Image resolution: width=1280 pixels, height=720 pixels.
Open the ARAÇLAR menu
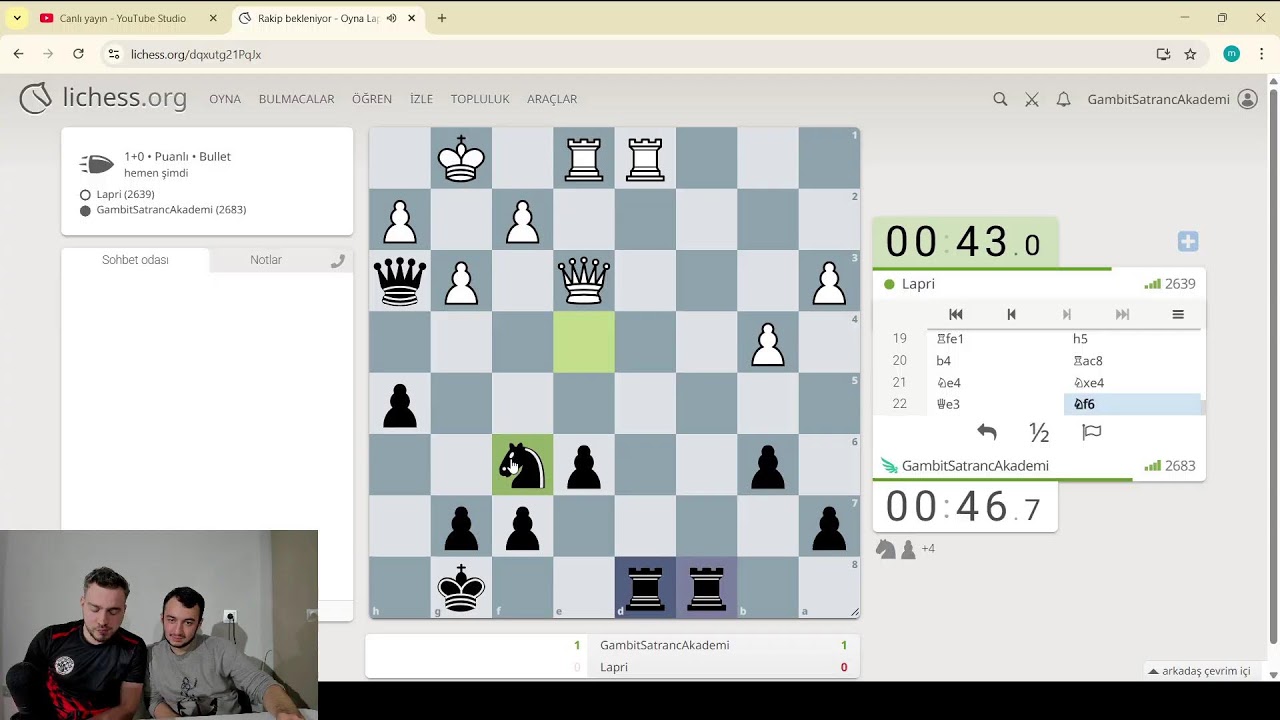point(552,99)
